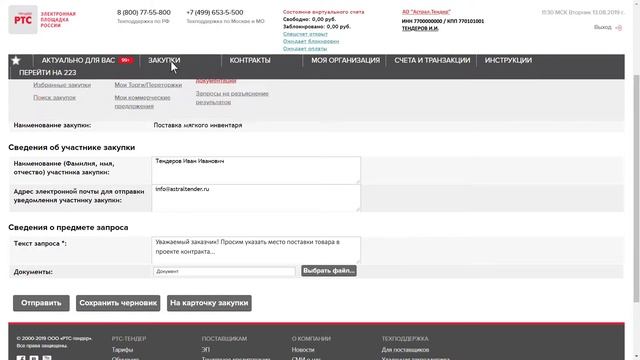Open Счета и транзакции menu
This screenshot has height=360, width=640.
(x=432, y=60)
